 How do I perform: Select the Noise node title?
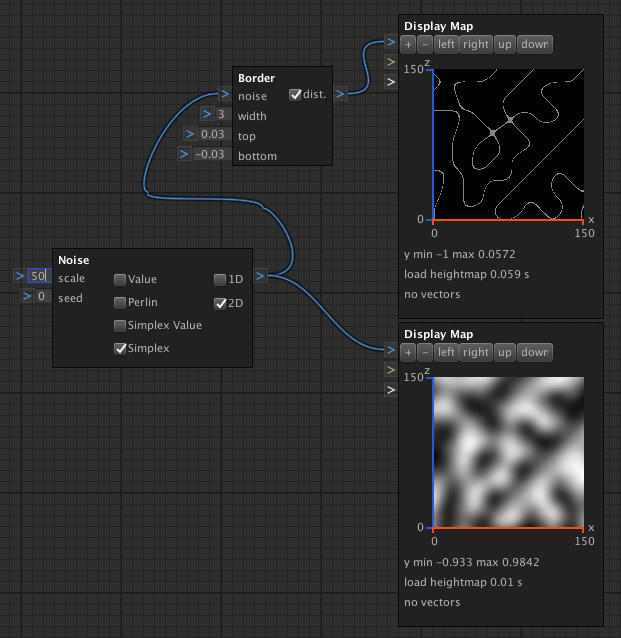(74, 260)
